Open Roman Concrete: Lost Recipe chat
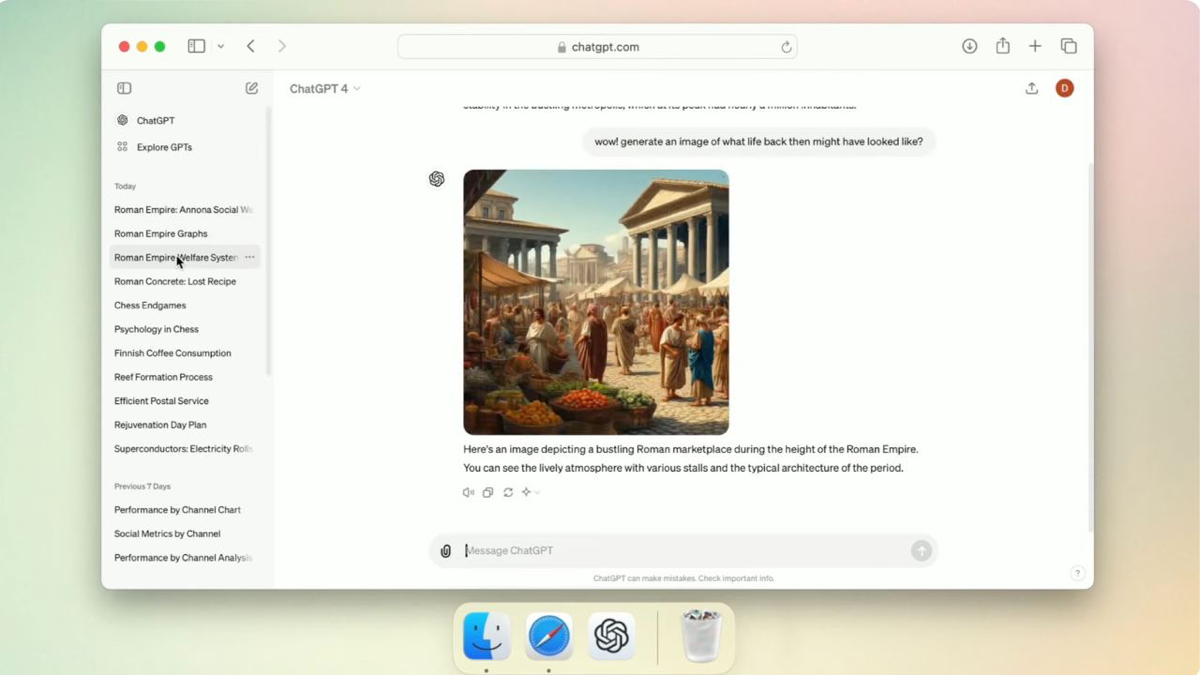The width and height of the screenshot is (1200, 675). tap(175, 282)
